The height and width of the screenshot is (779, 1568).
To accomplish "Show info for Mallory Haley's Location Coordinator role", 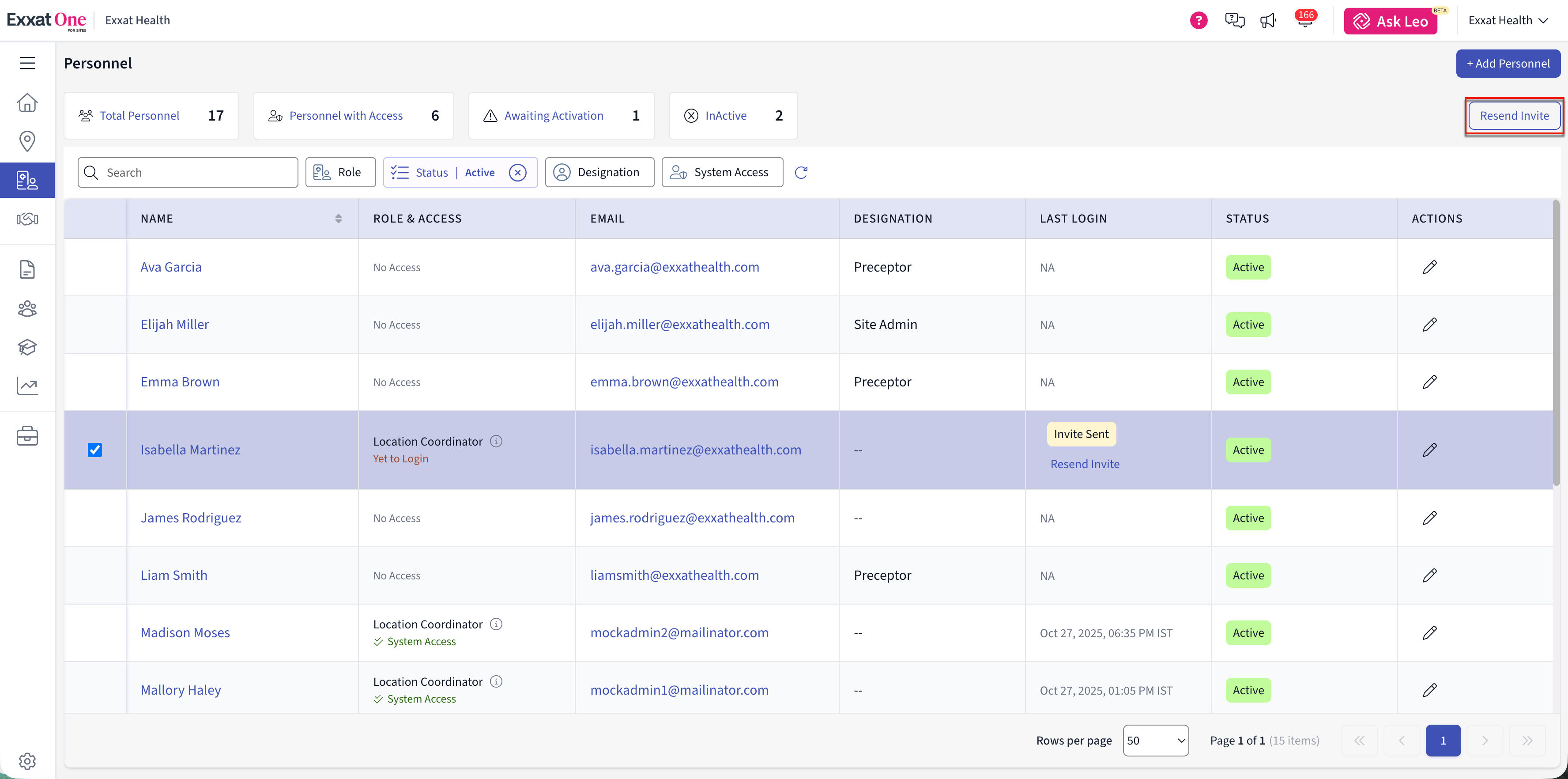I will 496,681.
